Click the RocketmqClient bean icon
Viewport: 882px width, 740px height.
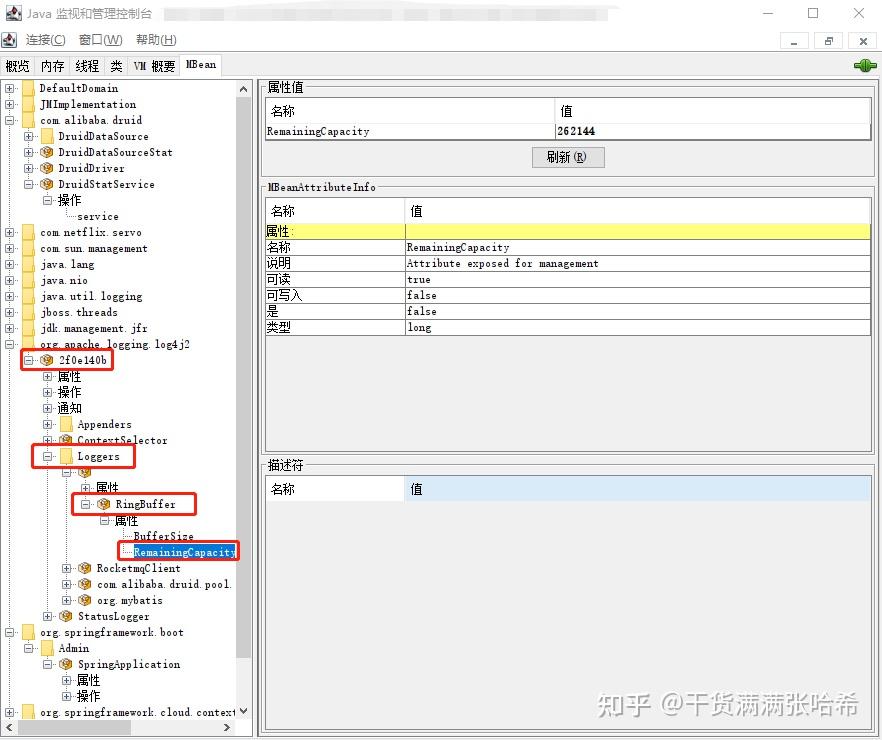click(x=84, y=568)
